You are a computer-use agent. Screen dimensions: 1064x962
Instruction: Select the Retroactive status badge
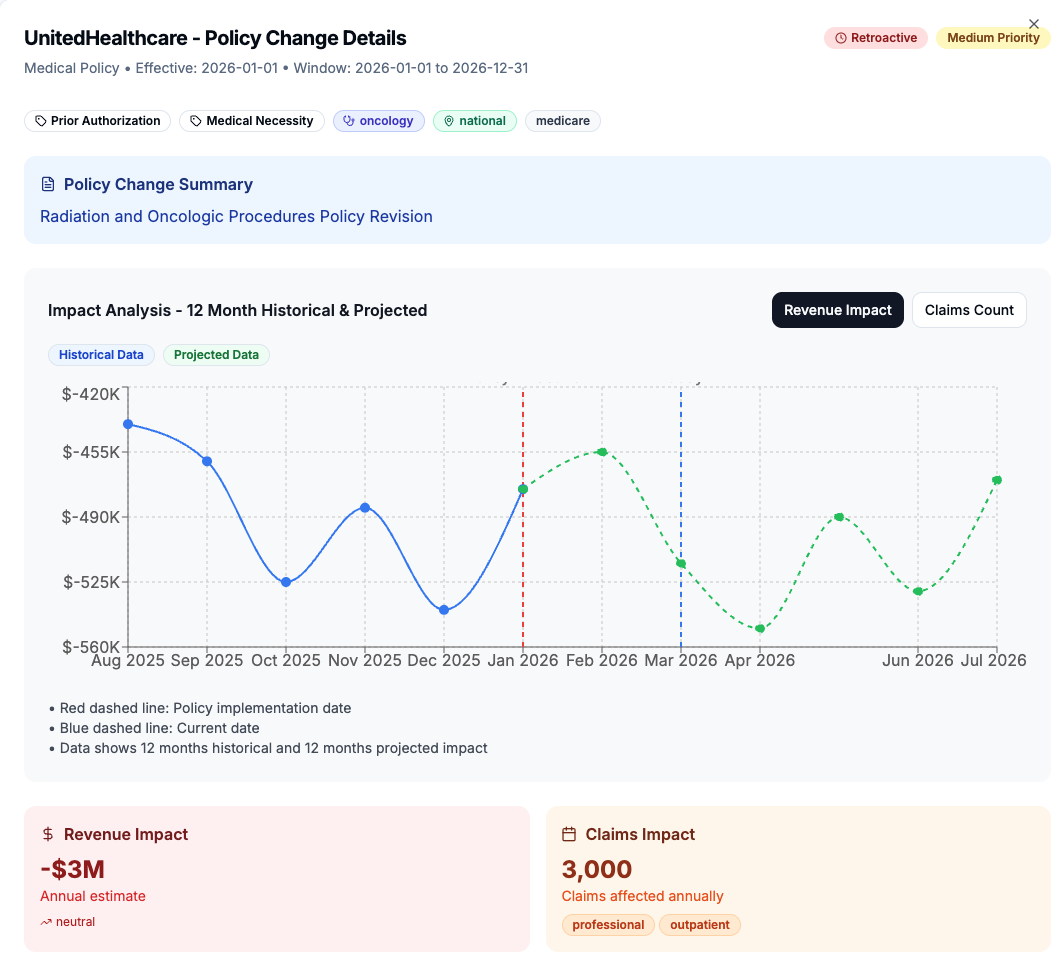pos(875,38)
